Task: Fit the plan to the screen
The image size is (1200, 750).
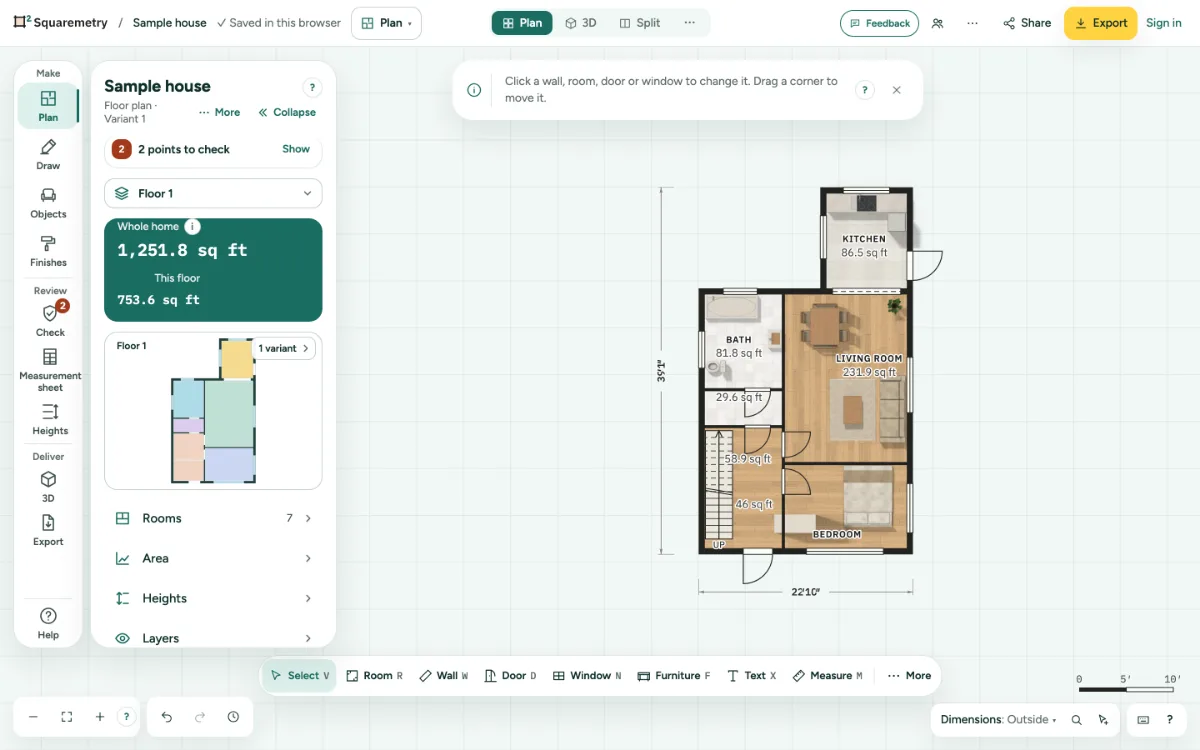Action: [x=67, y=717]
